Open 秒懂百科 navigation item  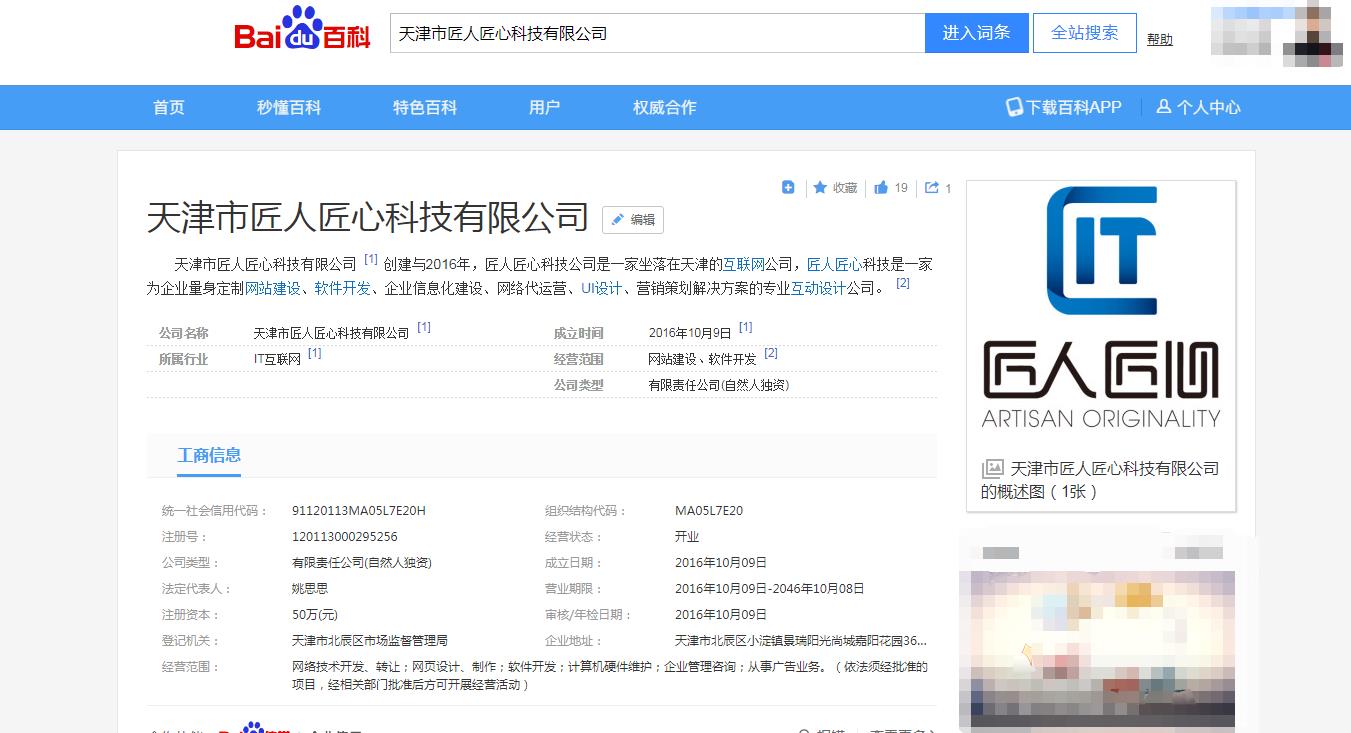point(289,107)
